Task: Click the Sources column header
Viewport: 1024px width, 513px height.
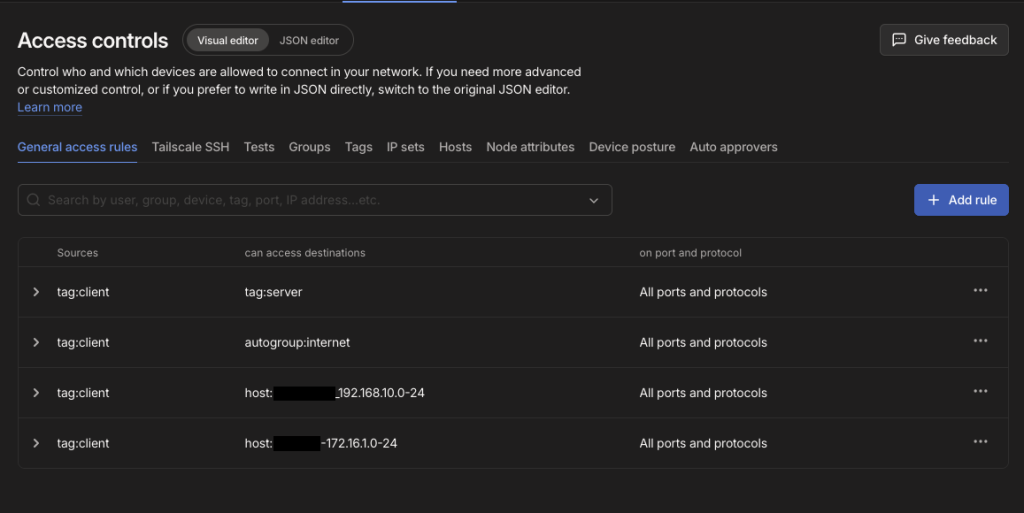Action: (x=77, y=253)
